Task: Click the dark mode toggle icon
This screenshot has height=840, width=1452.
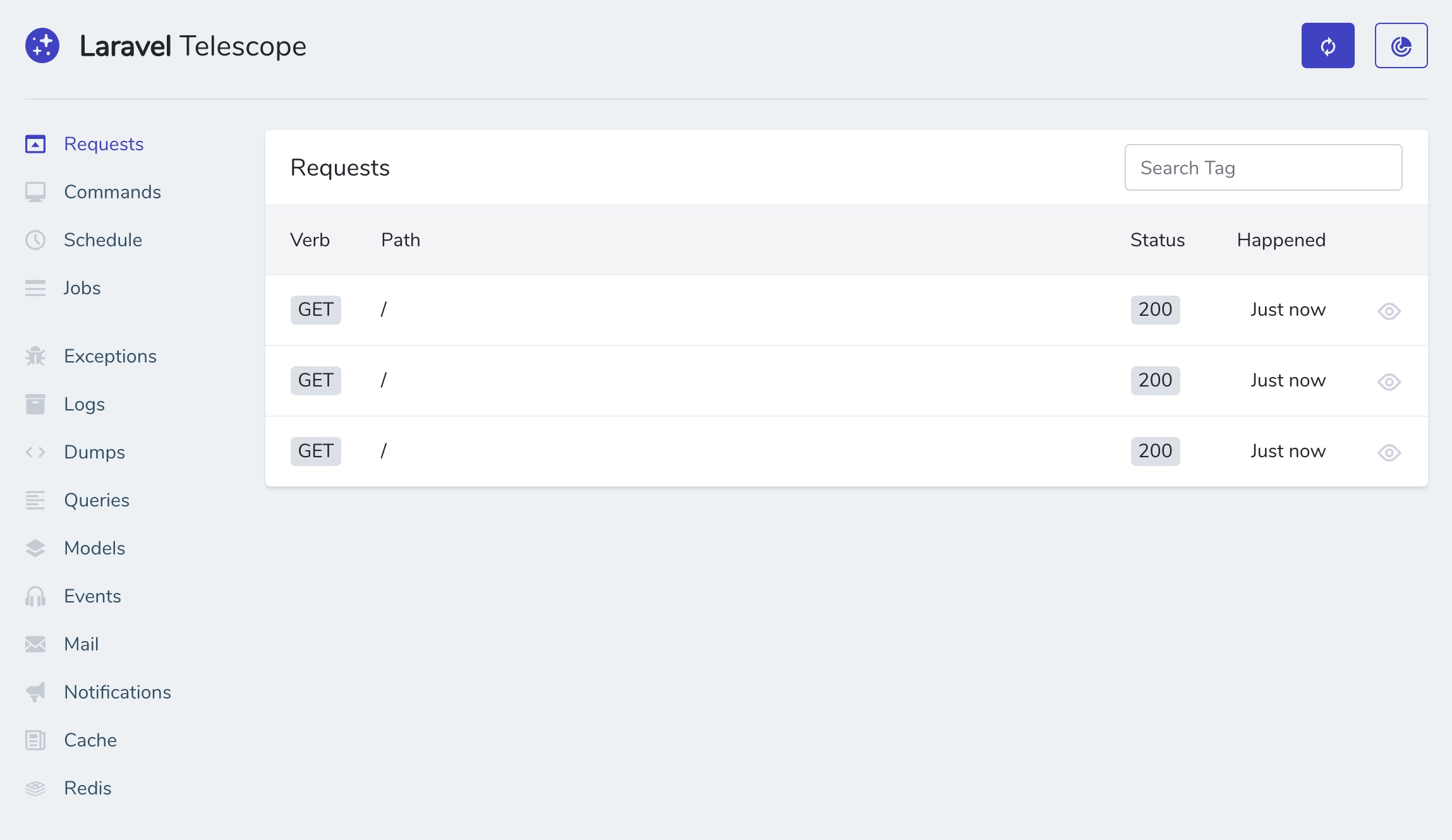Action: tap(1400, 45)
